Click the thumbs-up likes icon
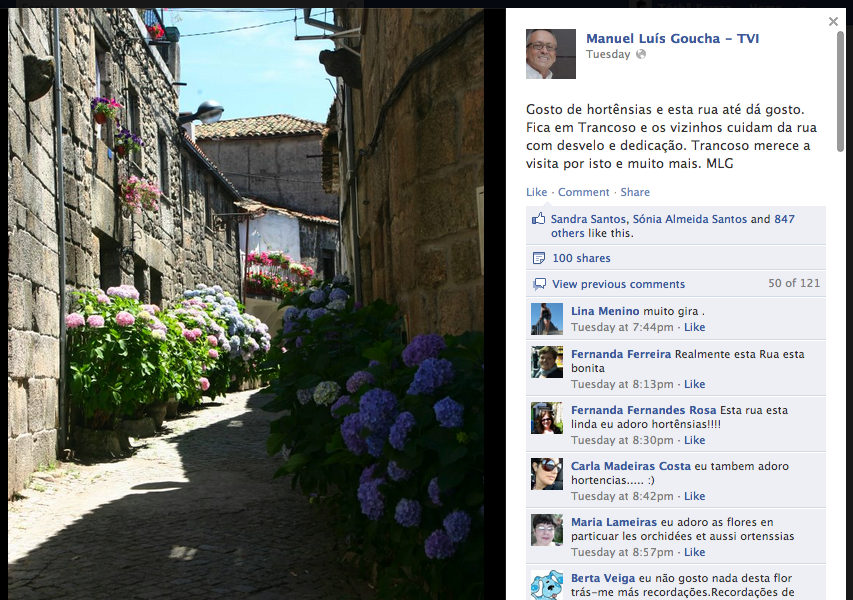This screenshot has height=600, width=853. pyautogui.click(x=538, y=219)
